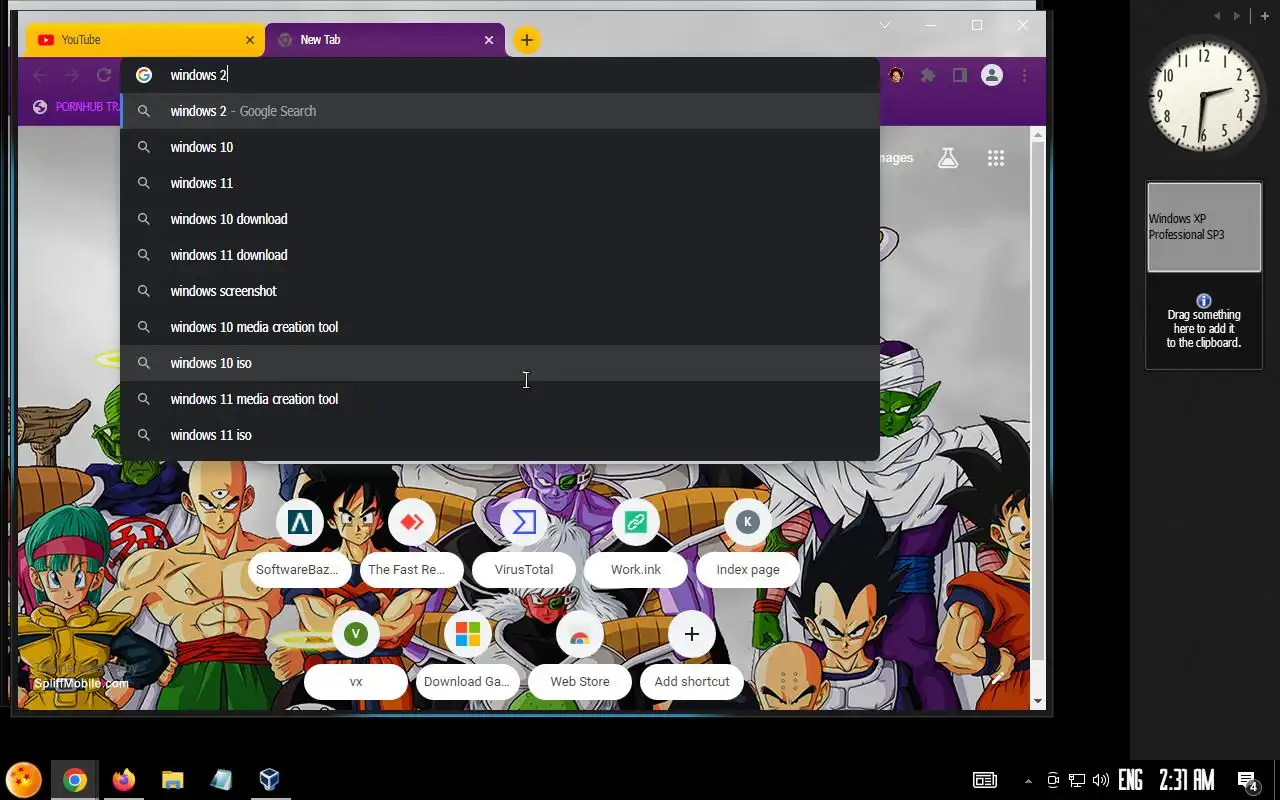Select 'windows 10 download' suggestion
The width and height of the screenshot is (1280, 800).
[x=500, y=219]
